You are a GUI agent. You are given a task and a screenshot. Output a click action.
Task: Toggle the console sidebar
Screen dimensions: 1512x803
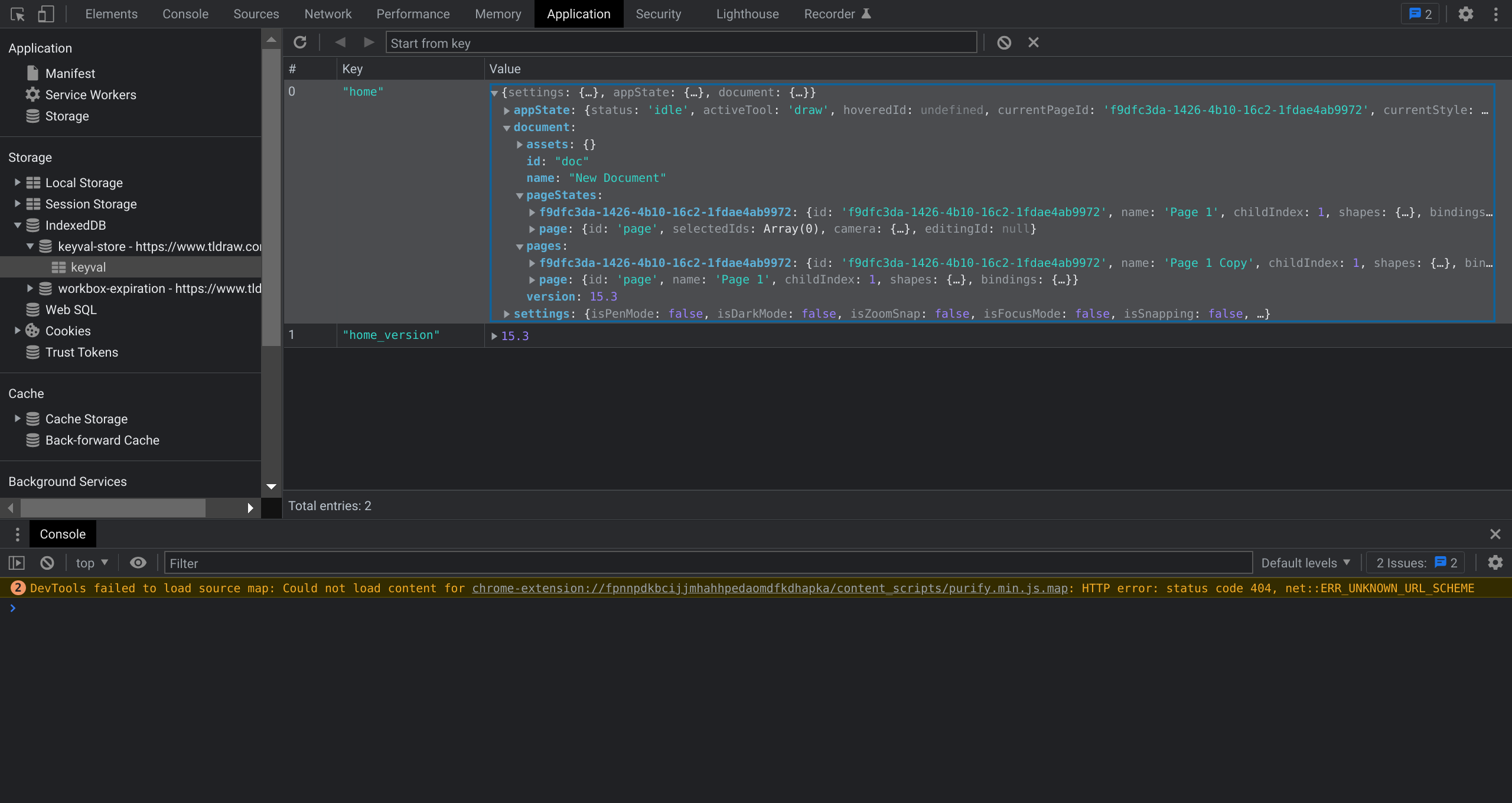click(17, 563)
